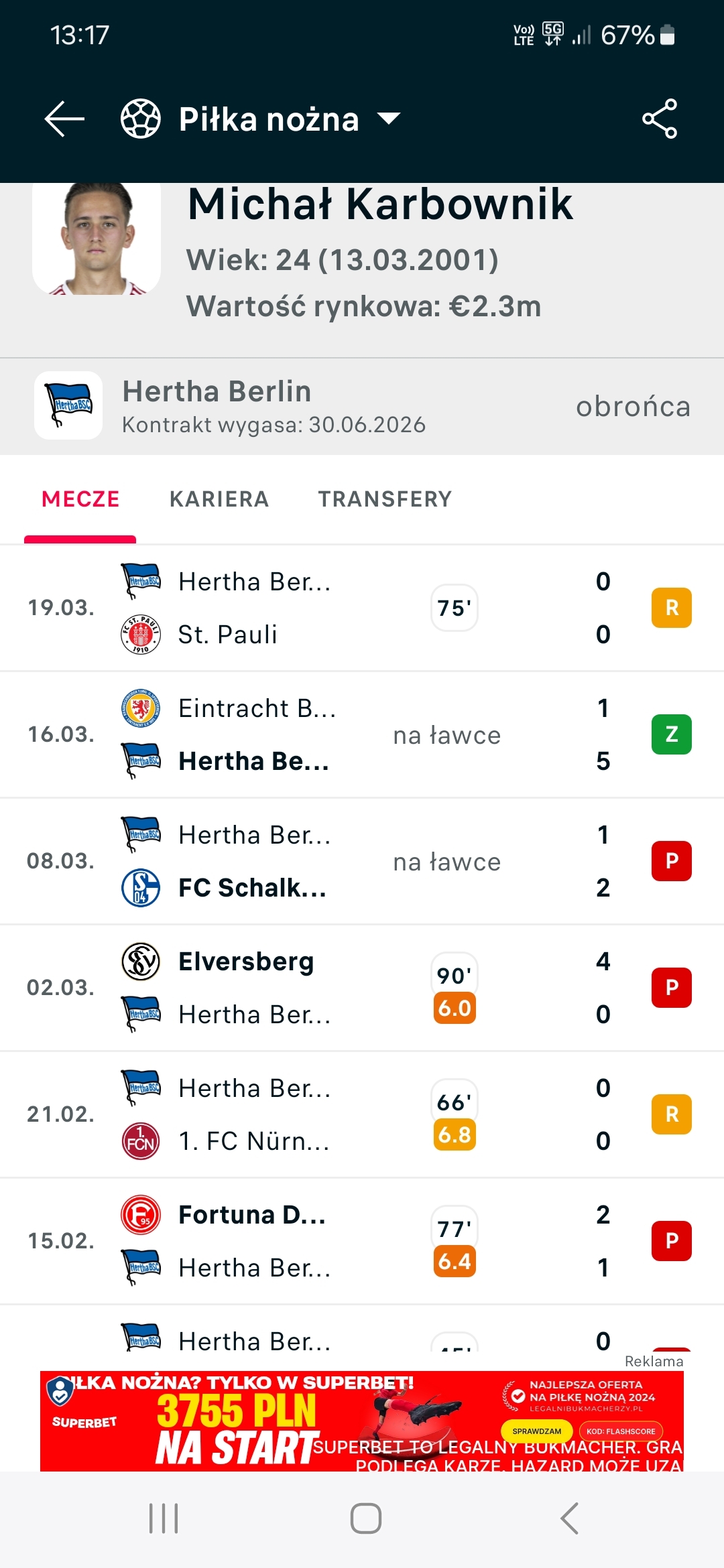The width and height of the screenshot is (724, 1568).
Task: Tap the Hertha Berlin club logo
Action: pos(68,405)
